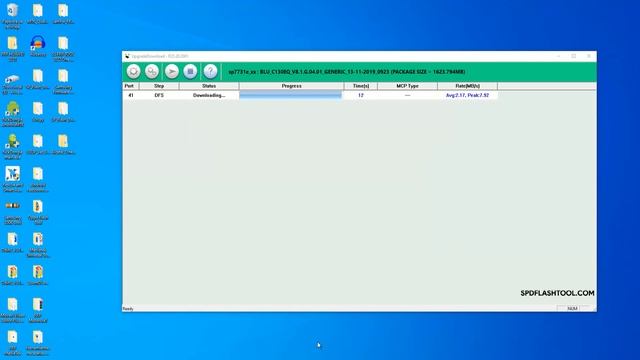Click the Progress column header
The width and height of the screenshot is (640, 360).
pyautogui.click(x=291, y=86)
